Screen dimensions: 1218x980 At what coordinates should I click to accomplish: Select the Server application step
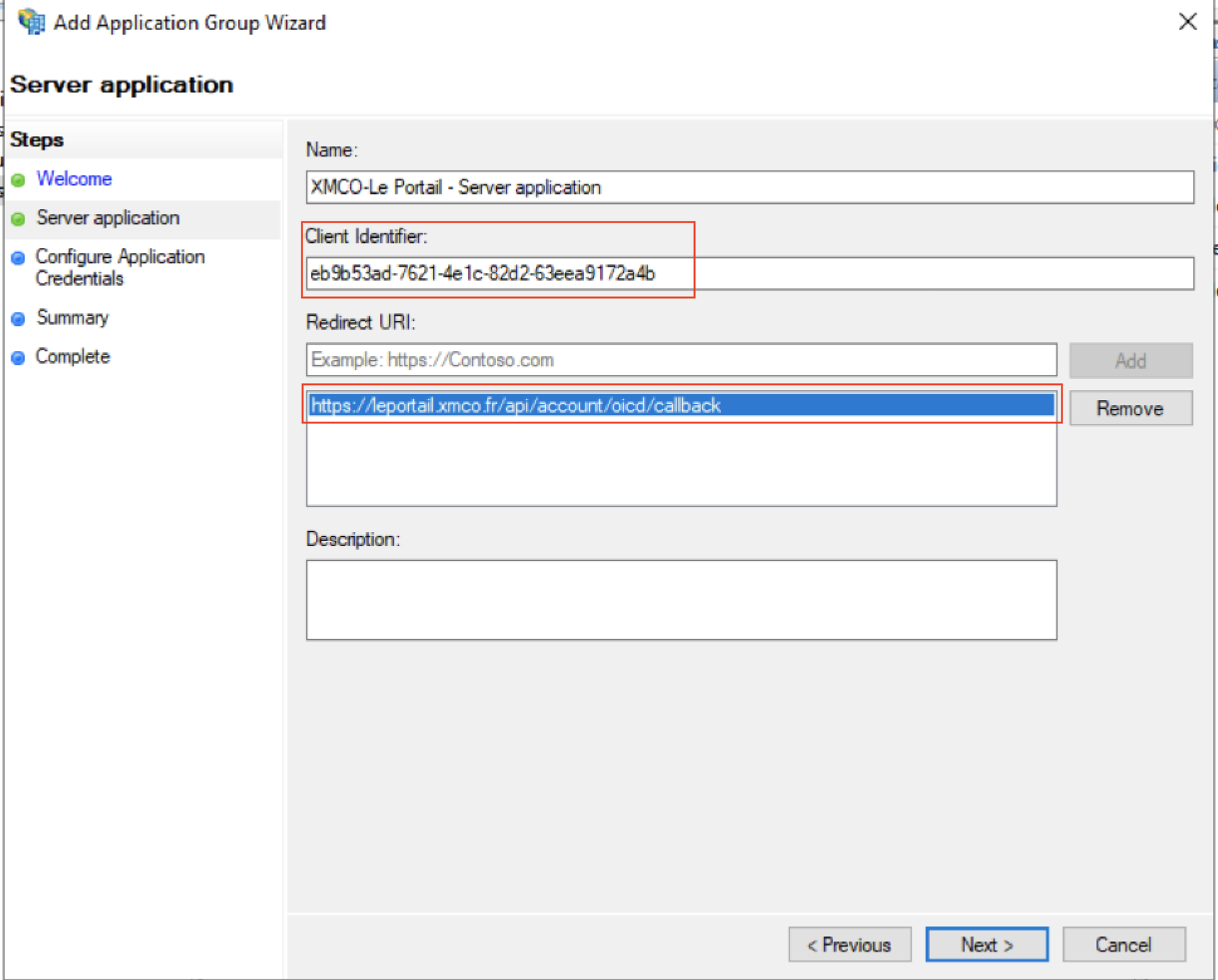pyautogui.click(x=108, y=218)
